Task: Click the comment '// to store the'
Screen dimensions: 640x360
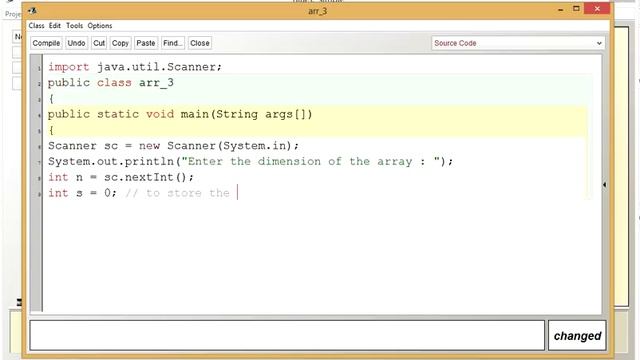Action: pyautogui.click(x=178, y=193)
